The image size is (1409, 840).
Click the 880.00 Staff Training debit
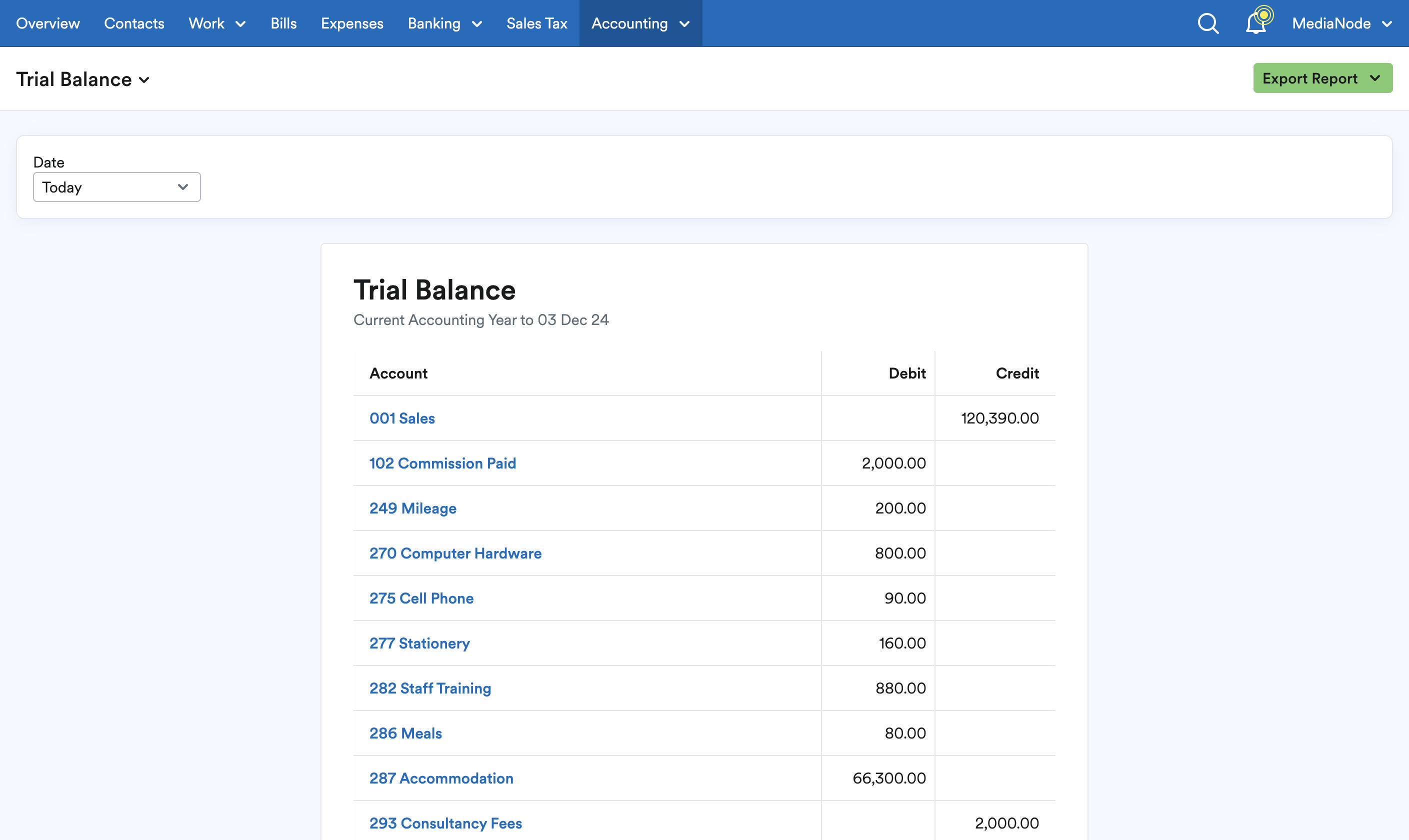[901, 688]
